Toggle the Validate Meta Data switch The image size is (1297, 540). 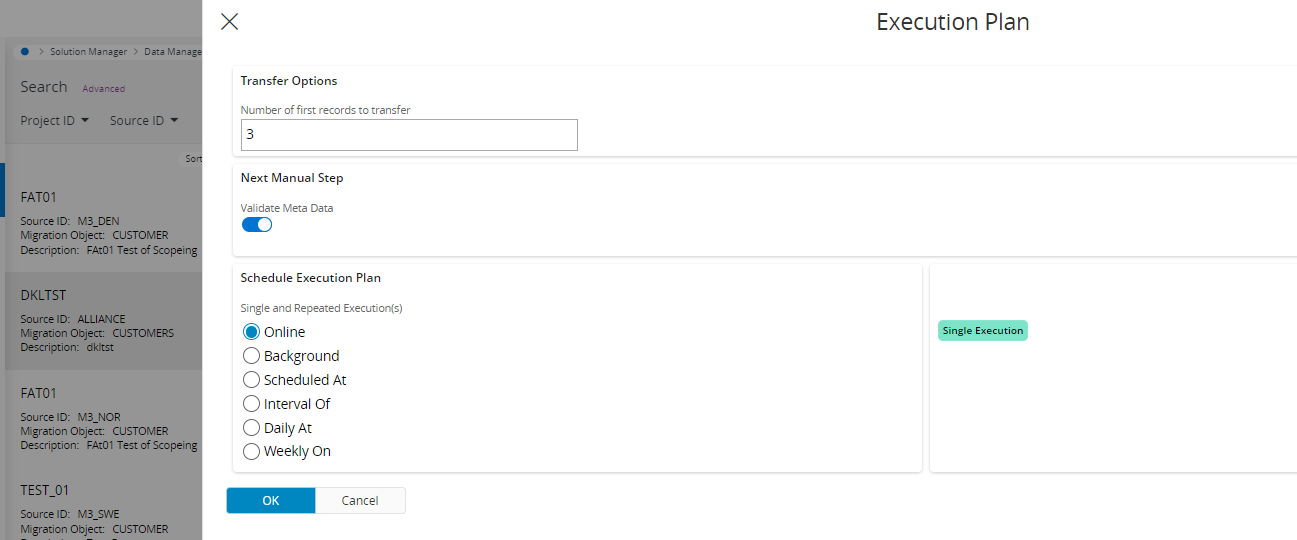257,224
